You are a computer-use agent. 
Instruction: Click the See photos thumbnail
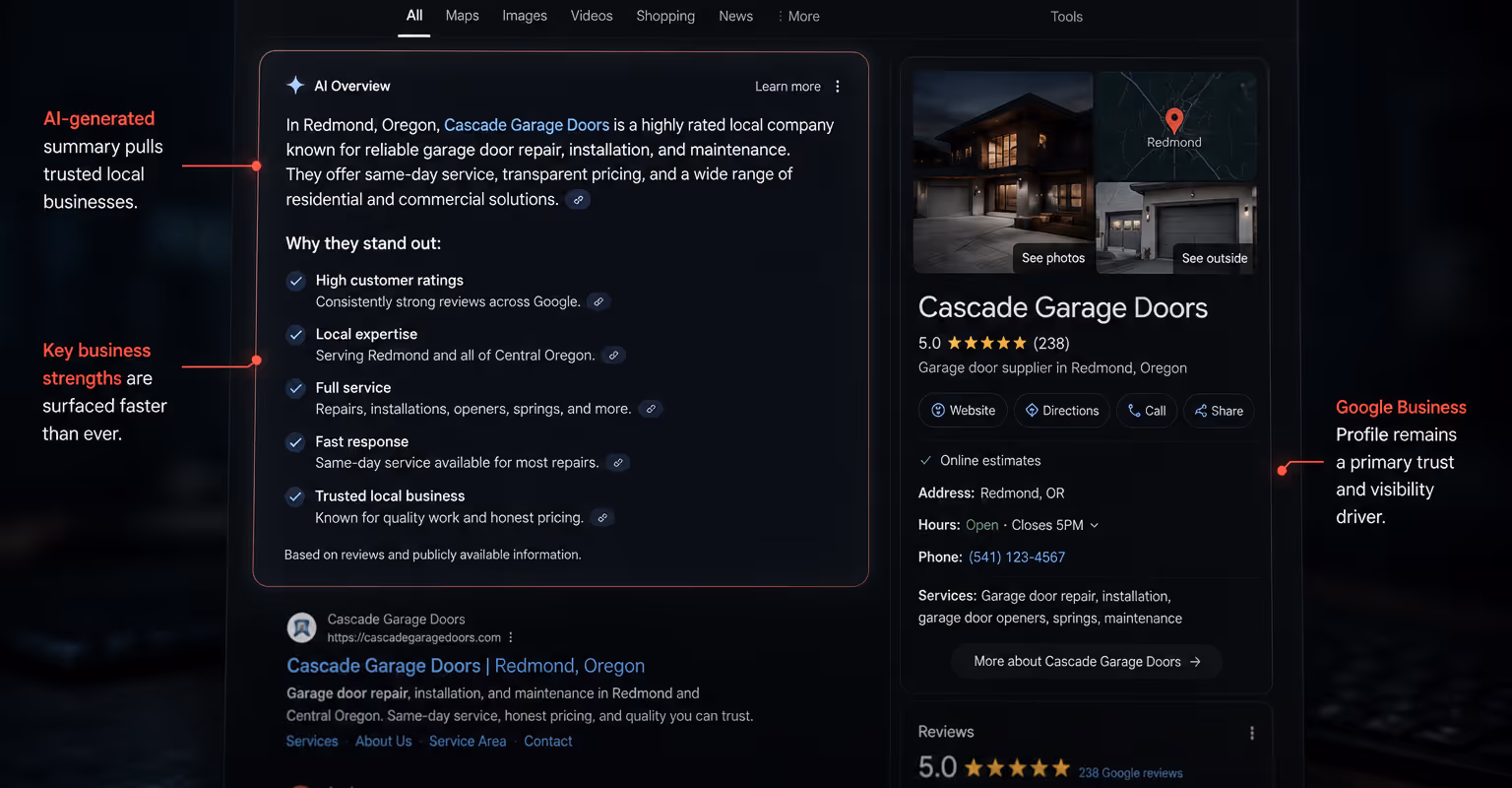(1003, 172)
